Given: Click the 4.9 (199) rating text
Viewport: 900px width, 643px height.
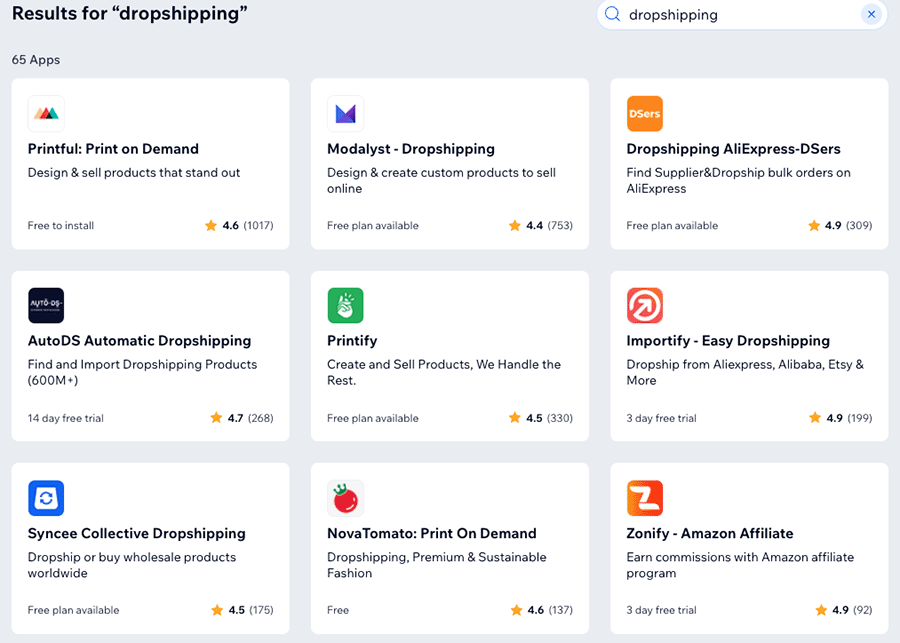Looking at the screenshot, I should pos(849,418).
